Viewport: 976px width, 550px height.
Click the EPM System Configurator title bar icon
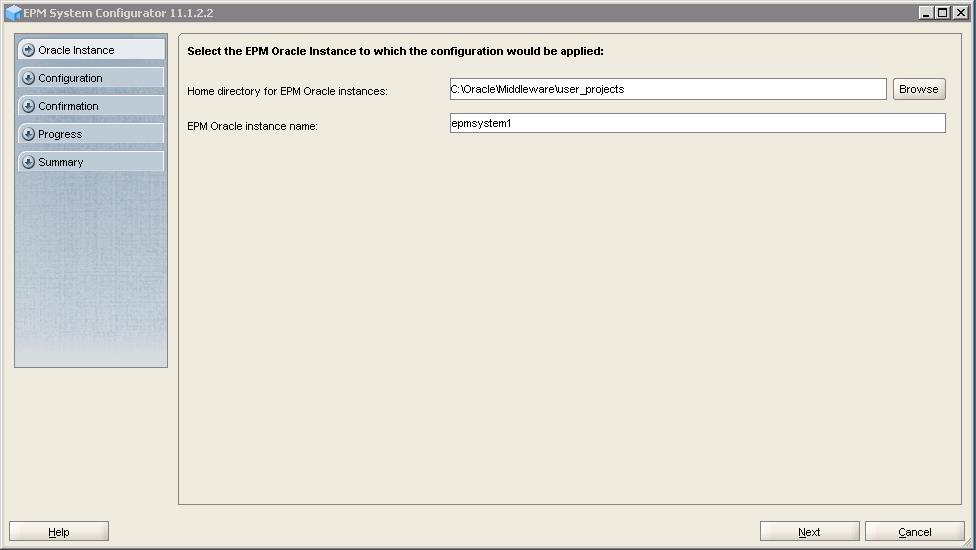coord(13,13)
